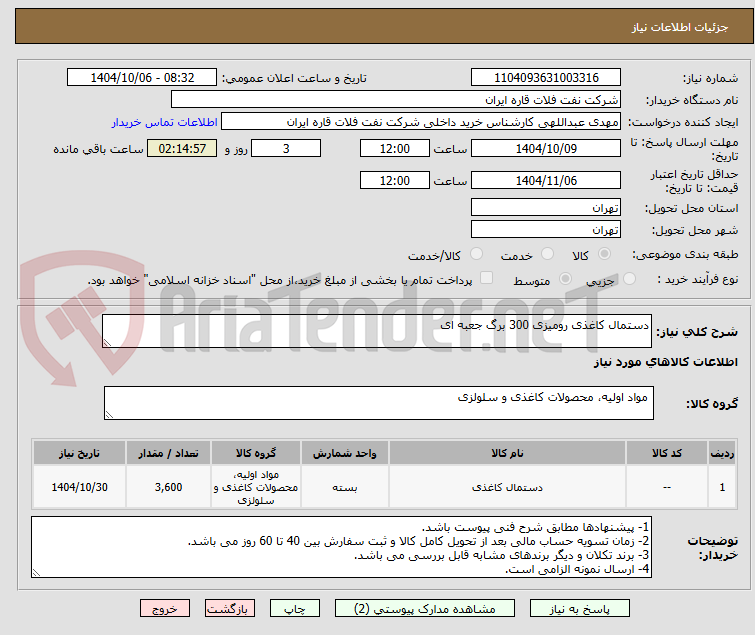Select the خدمت radio button
The width and height of the screenshot is (755, 635).
[547, 254]
